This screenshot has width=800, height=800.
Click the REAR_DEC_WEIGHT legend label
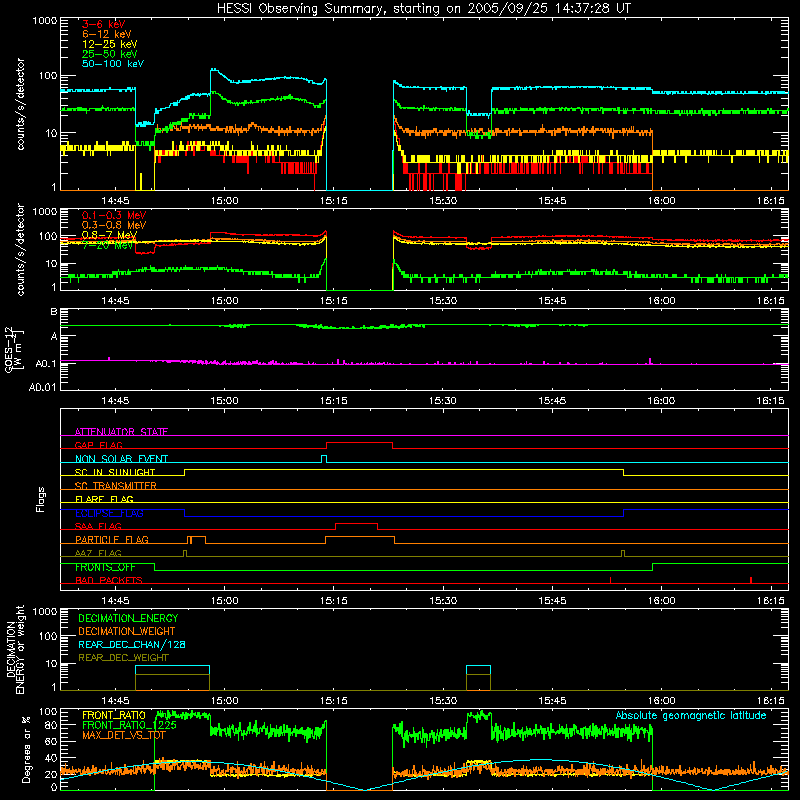click(123, 658)
